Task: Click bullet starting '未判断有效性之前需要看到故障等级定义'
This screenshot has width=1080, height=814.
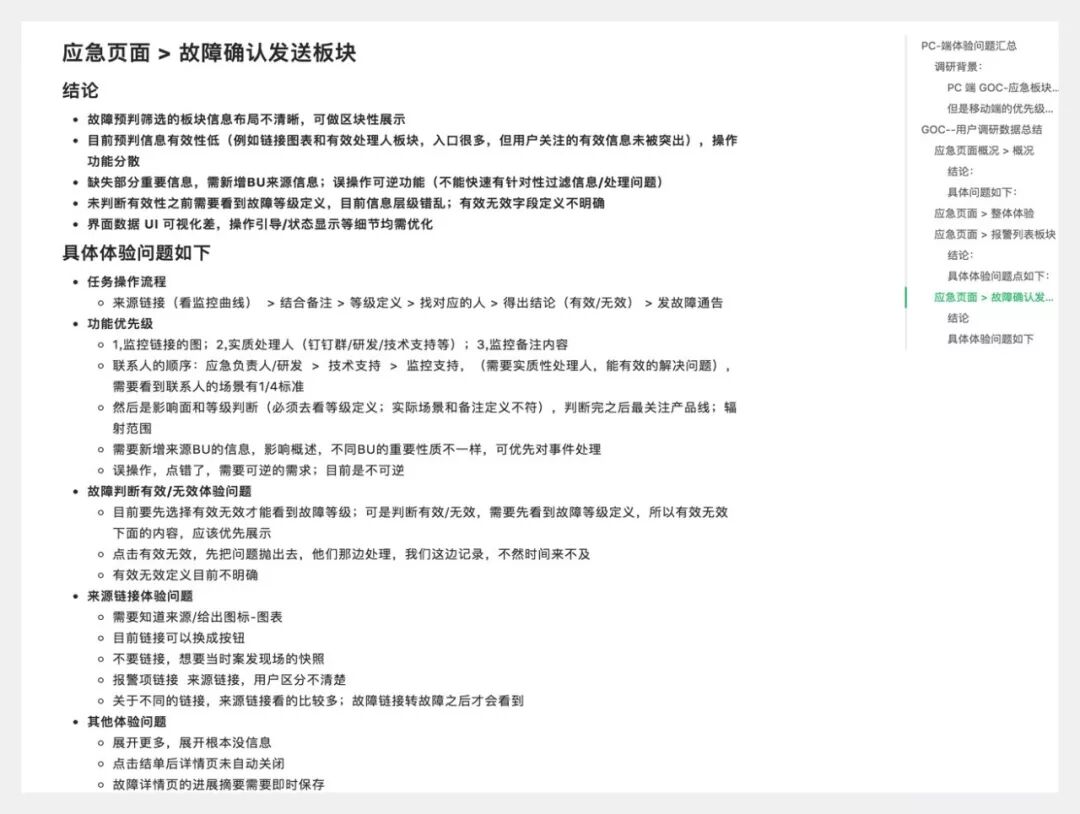Action: [346, 203]
